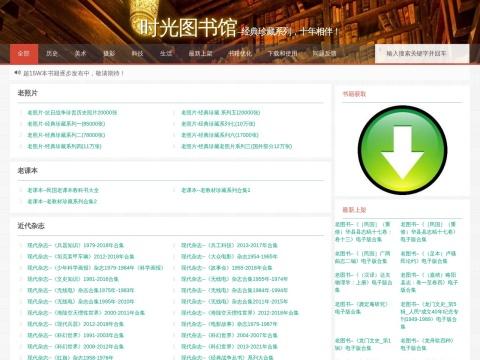Open 老课本-民国老课本教科书大全 link
This screenshot has width=480, height=360.
click(x=63, y=190)
